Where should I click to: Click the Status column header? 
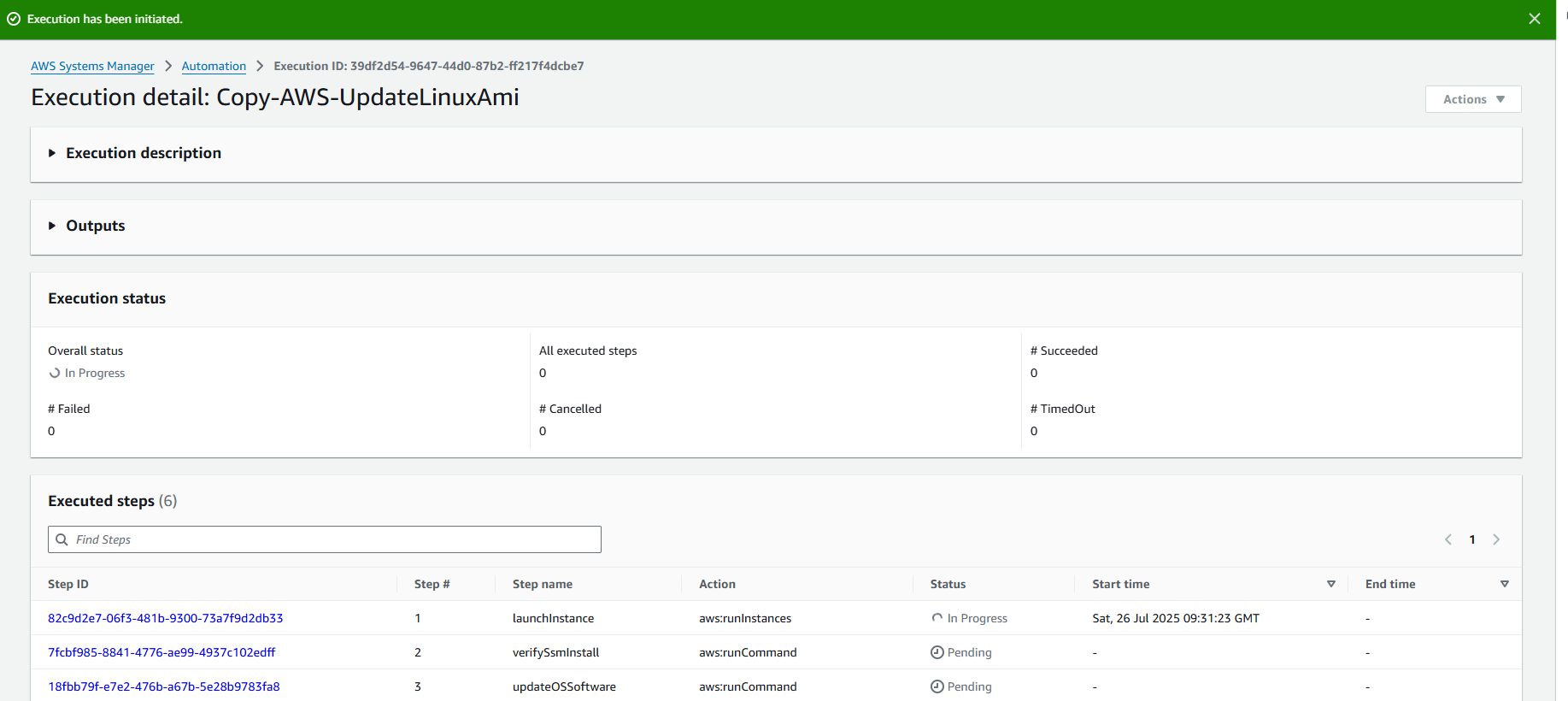948,584
